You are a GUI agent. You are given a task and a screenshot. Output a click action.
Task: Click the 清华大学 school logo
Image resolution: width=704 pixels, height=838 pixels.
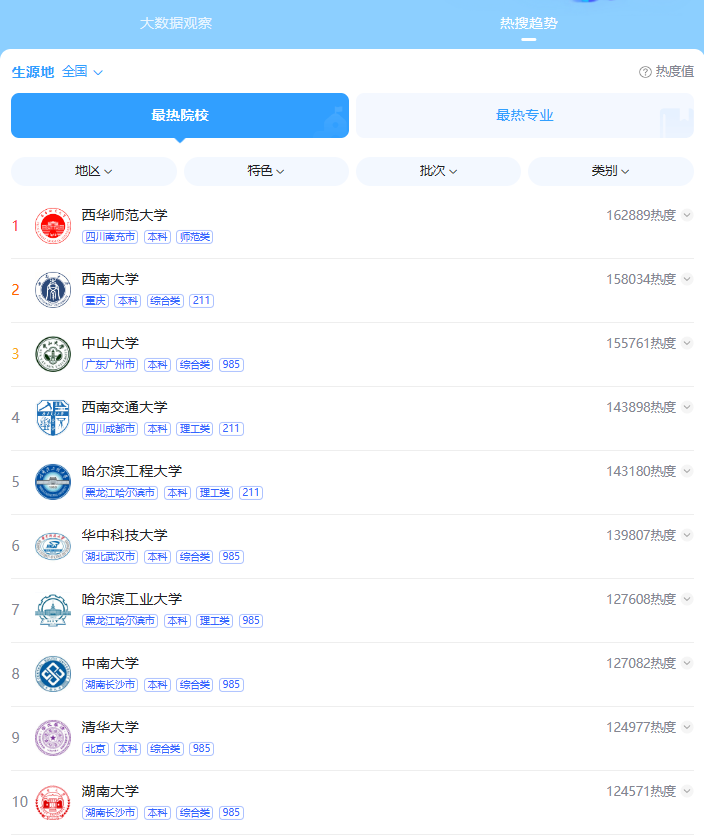[x=53, y=738]
